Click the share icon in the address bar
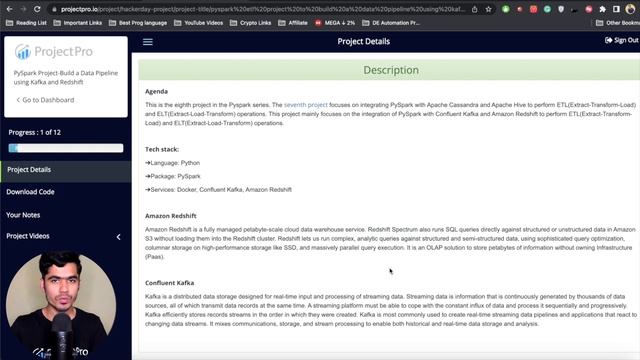The width and height of the screenshot is (640, 360). coord(474,9)
